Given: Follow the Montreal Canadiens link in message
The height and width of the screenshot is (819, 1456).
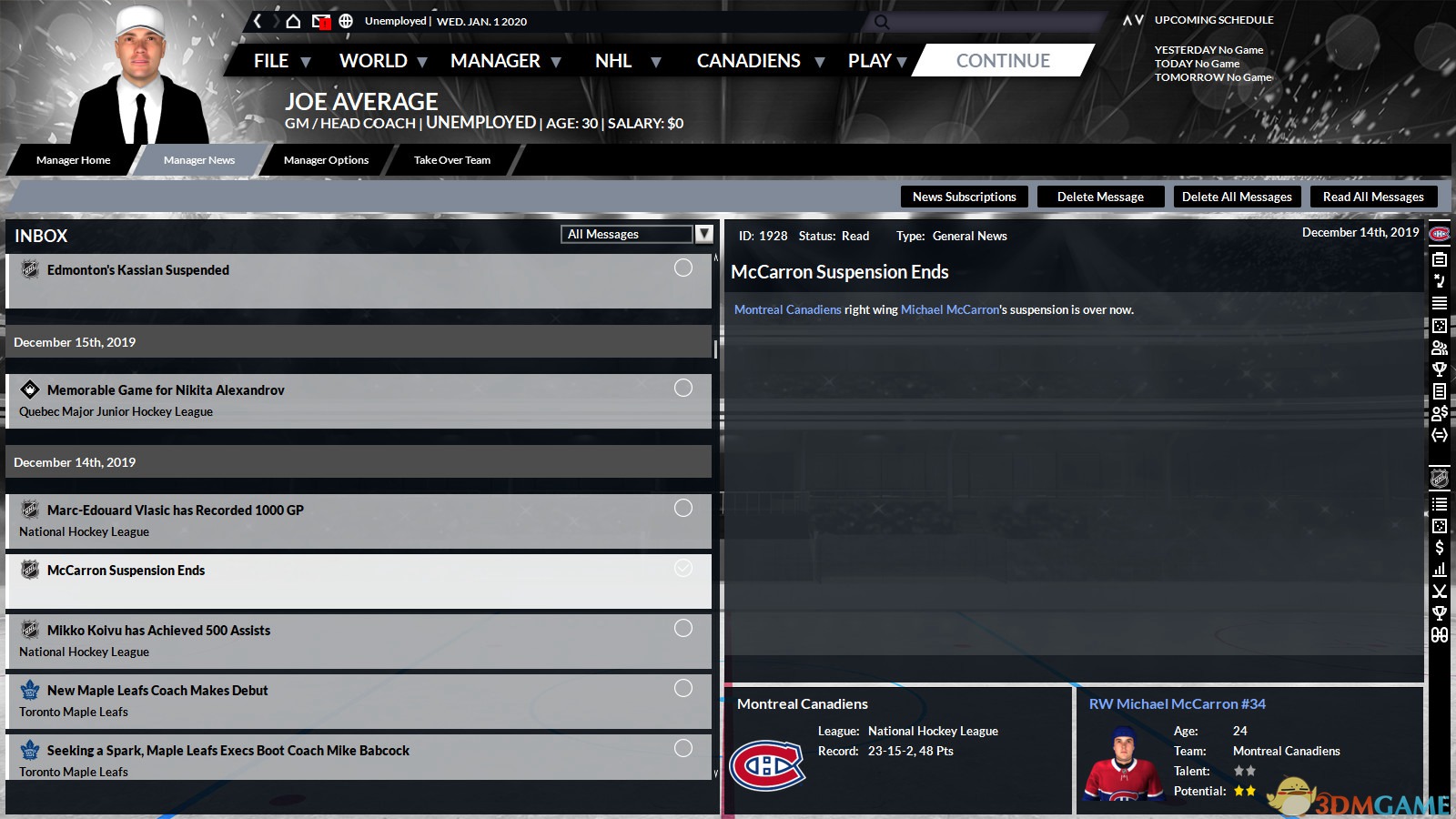Looking at the screenshot, I should click(788, 309).
